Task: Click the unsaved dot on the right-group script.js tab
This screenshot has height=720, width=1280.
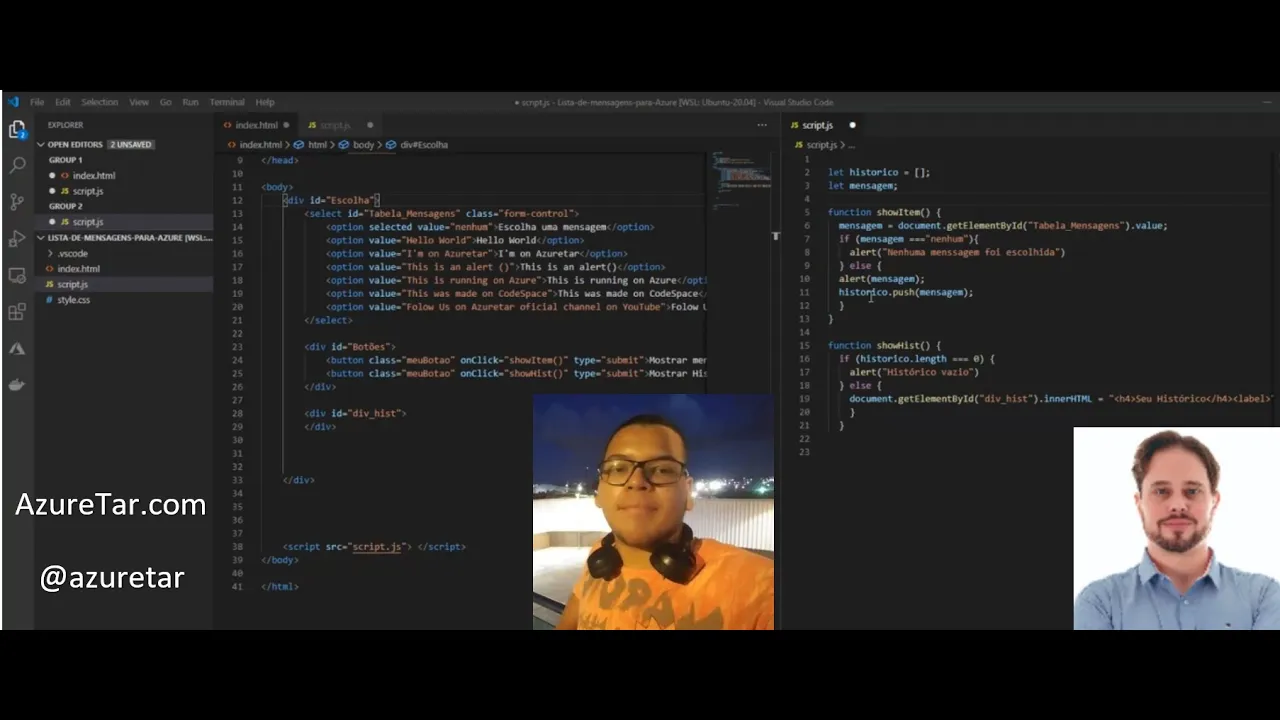Action: 852,125
